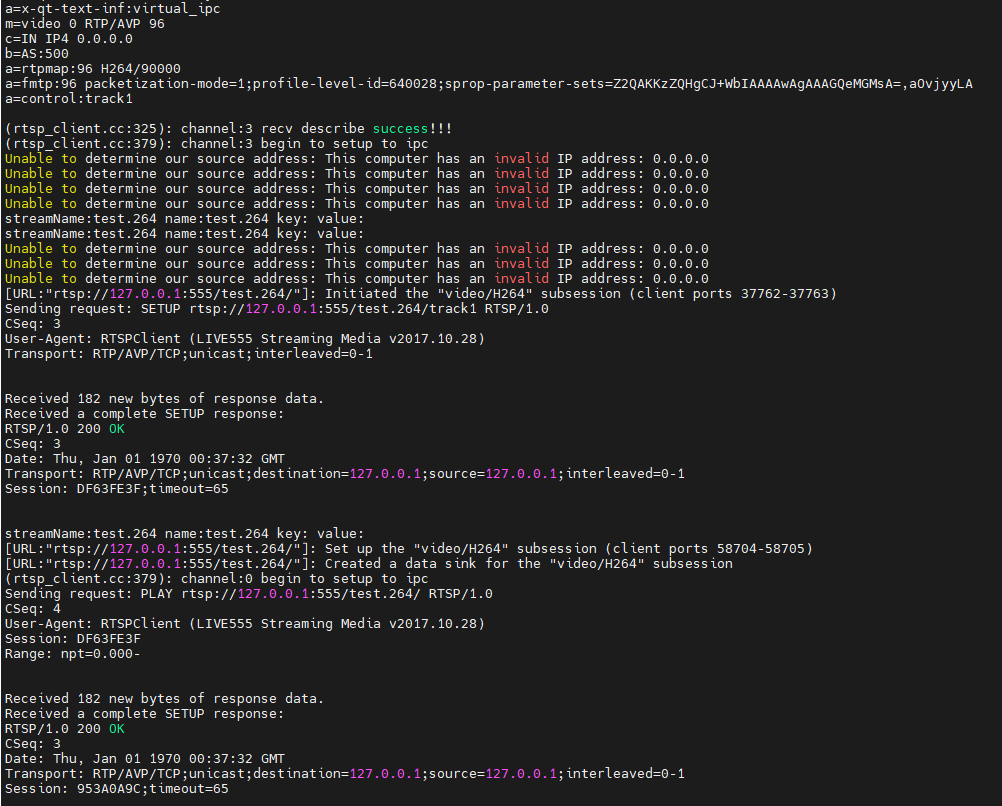Click the 'Session: DF63FE3F;timeout=65' line
The width and height of the screenshot is (1002, 806).
[116, 489]
